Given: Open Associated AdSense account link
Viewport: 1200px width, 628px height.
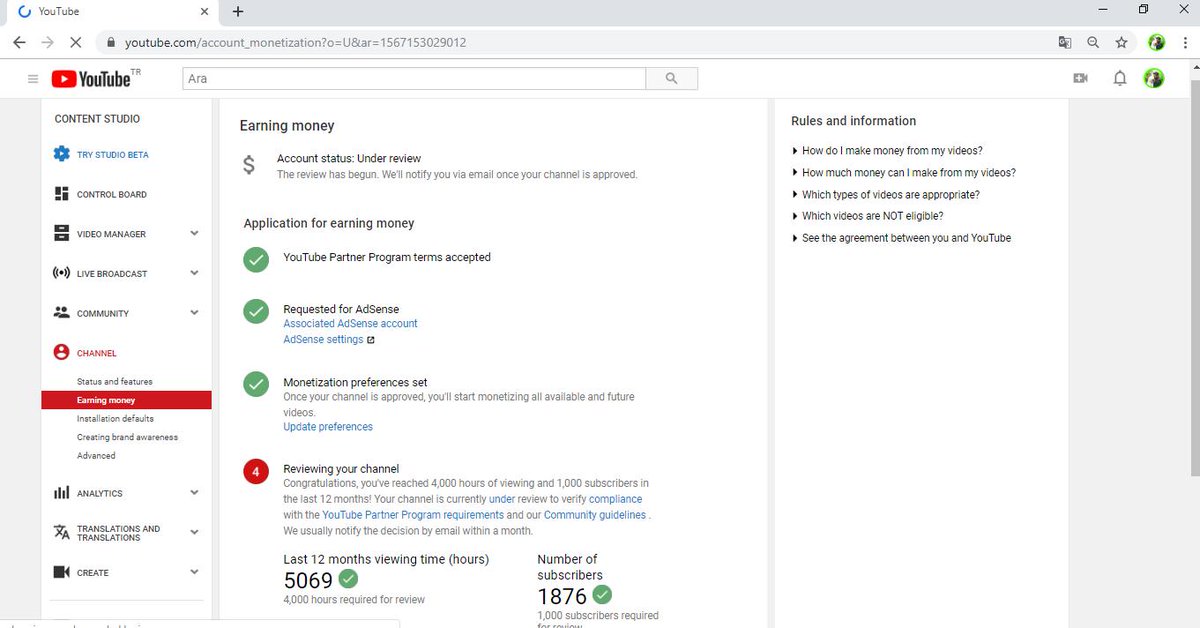Looking at the screenshot, I should [350, 324].
